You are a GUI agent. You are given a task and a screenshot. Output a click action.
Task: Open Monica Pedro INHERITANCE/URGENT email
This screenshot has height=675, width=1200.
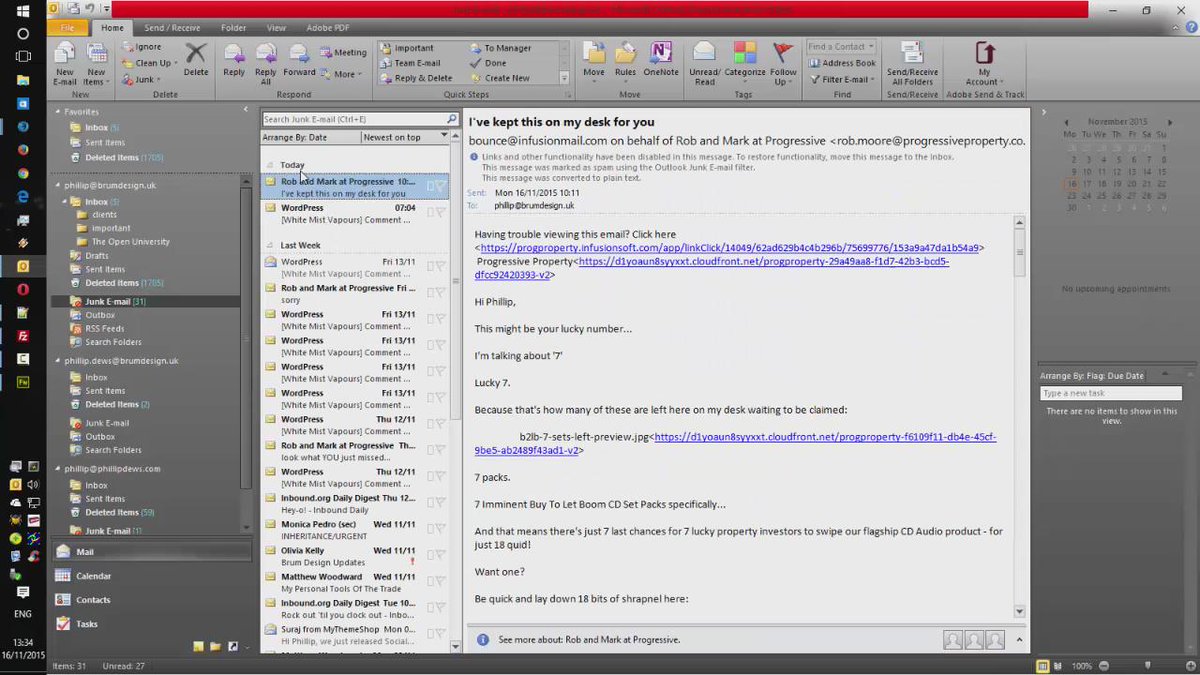click(355, 530)
